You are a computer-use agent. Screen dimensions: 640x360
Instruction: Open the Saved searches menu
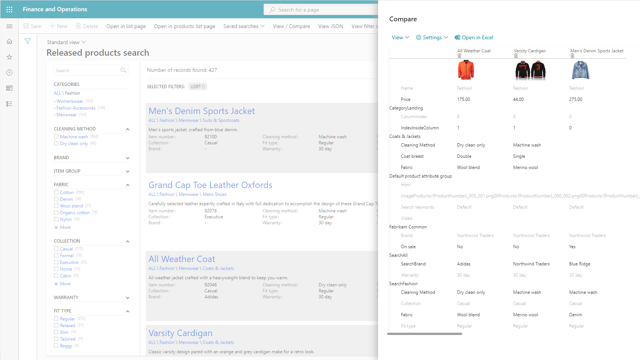click(244, 26)
